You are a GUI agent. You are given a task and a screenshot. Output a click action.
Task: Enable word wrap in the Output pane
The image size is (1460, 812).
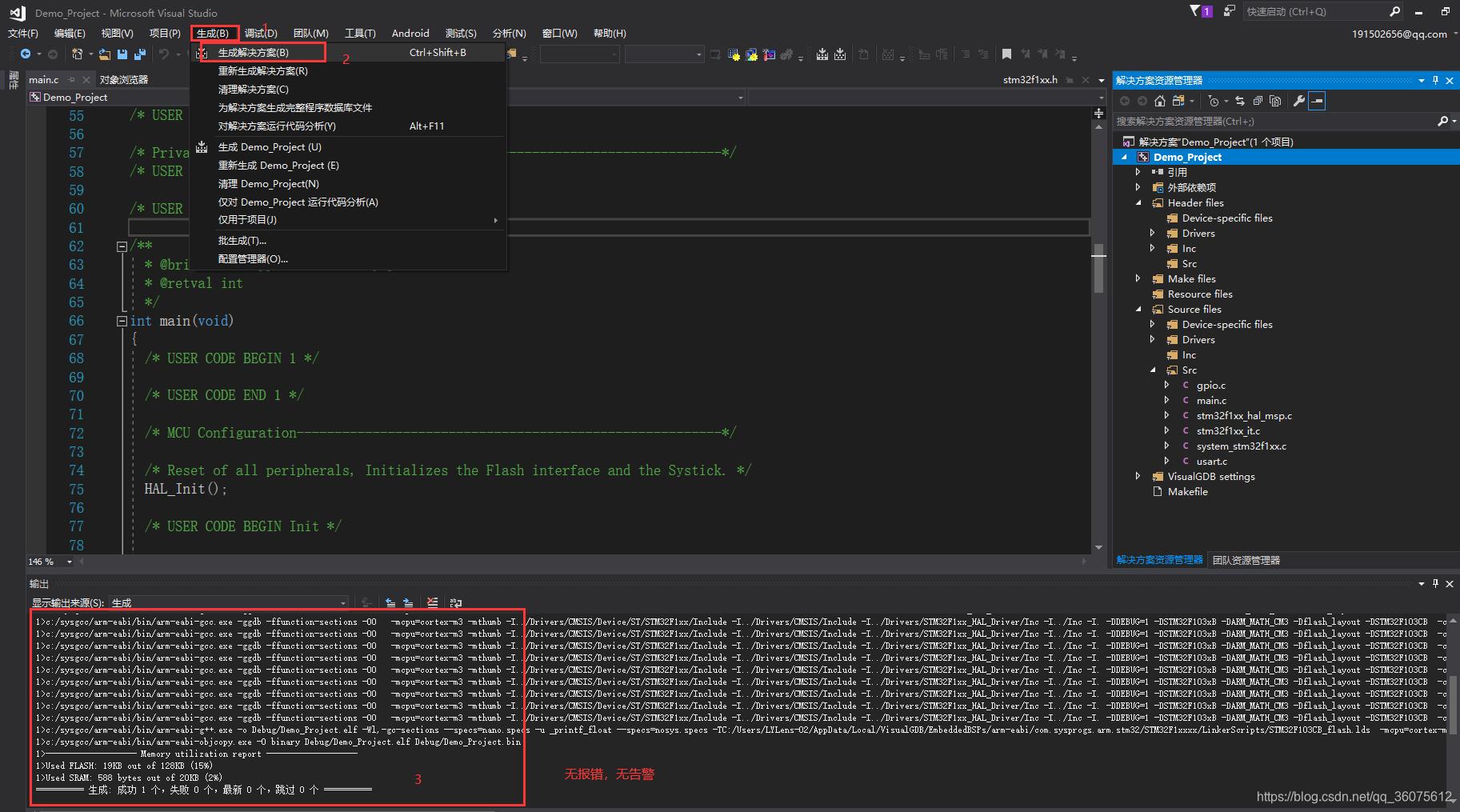tap(456, 602)
